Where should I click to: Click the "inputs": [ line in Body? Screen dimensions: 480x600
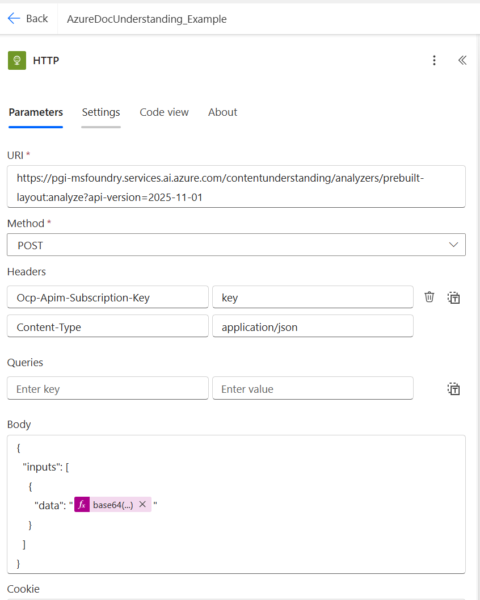(x=46, y=467)
